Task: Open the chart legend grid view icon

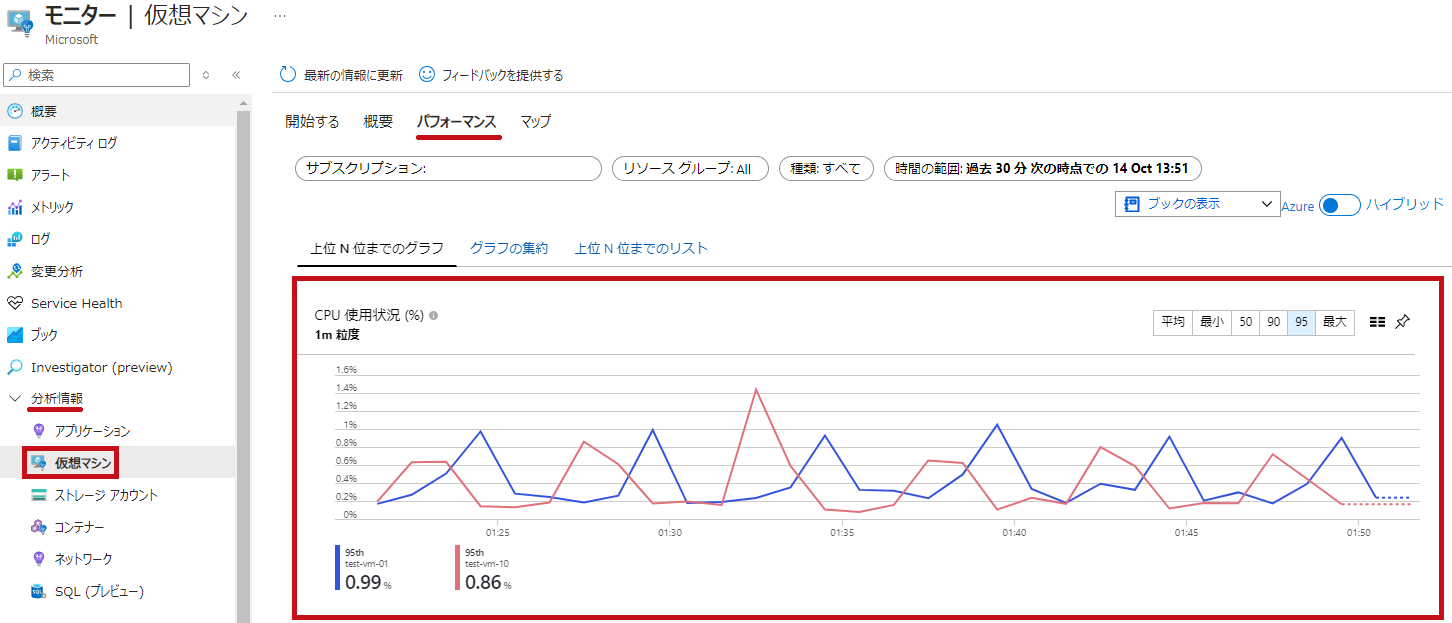Action: pyautogui.click(x=1377, y=322)
